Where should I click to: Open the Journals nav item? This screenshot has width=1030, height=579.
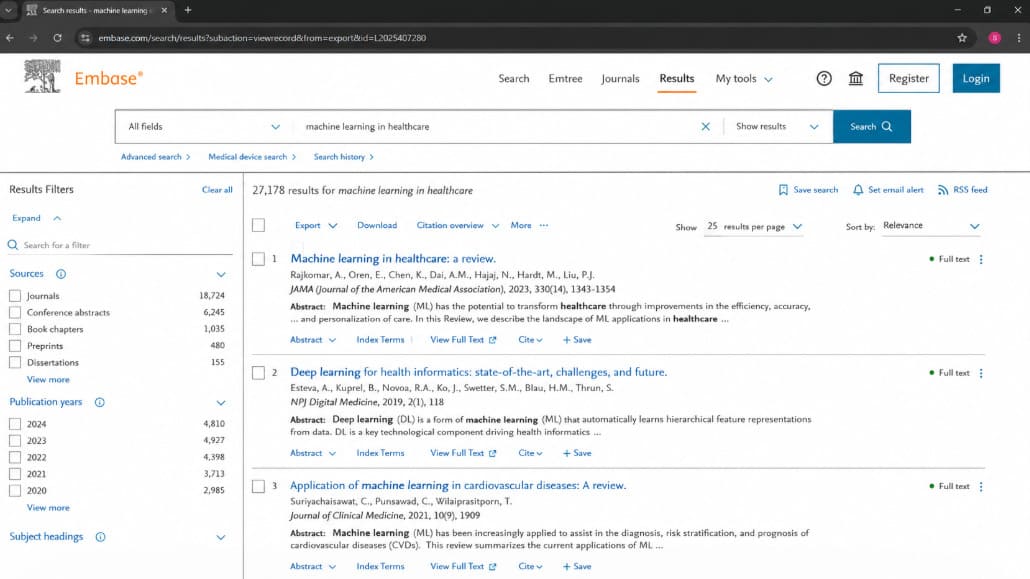[620, 78]
